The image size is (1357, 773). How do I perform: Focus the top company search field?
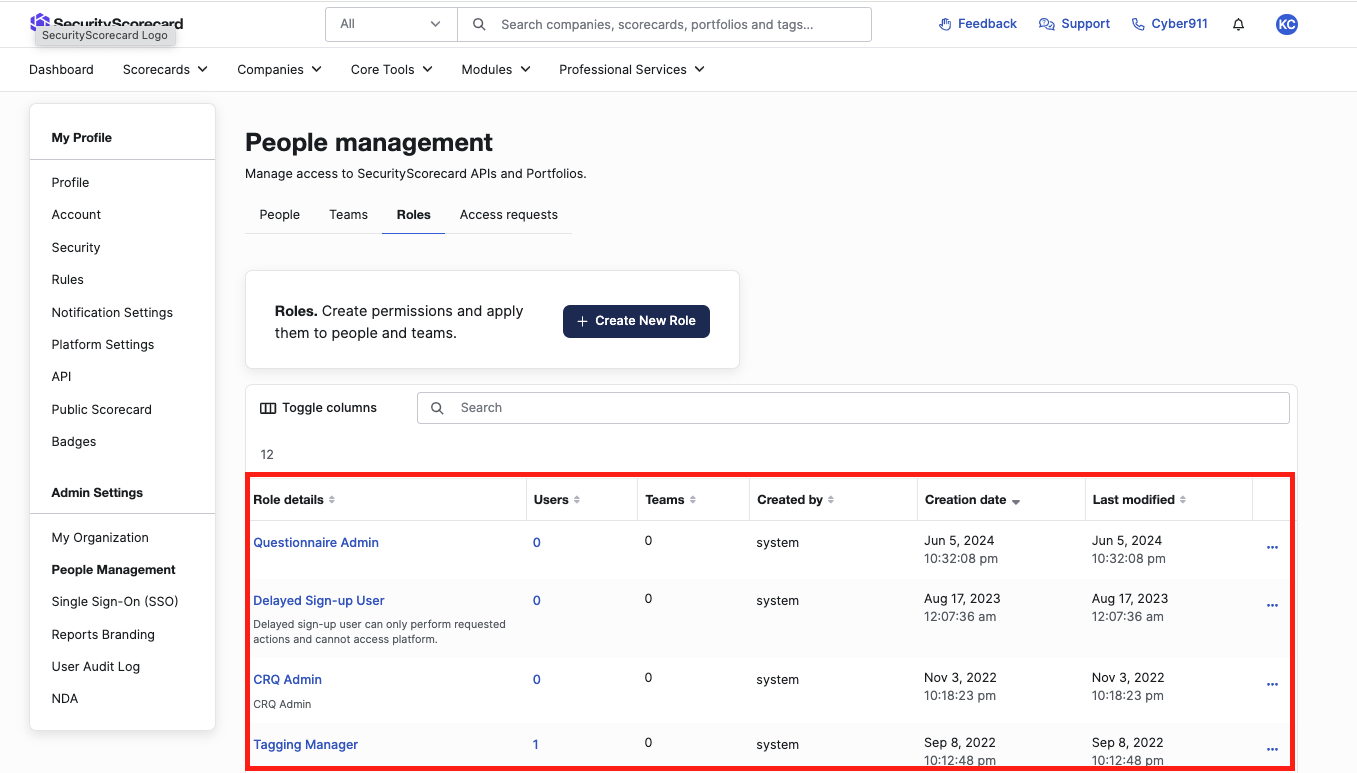(x=664, y=24)
